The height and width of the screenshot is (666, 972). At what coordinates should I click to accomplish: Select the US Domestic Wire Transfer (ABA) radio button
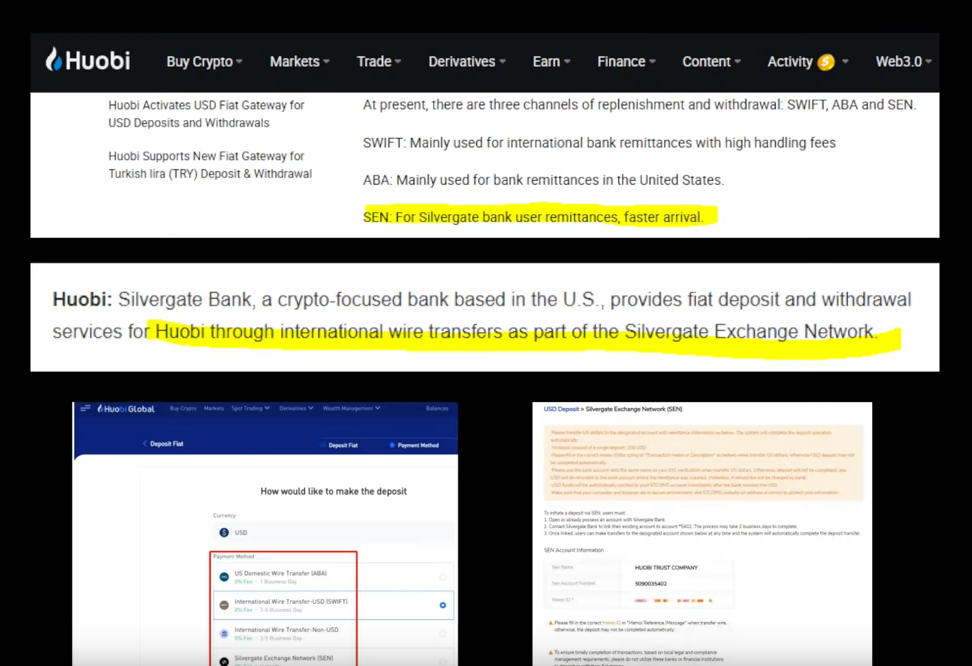tap(443, 577)
